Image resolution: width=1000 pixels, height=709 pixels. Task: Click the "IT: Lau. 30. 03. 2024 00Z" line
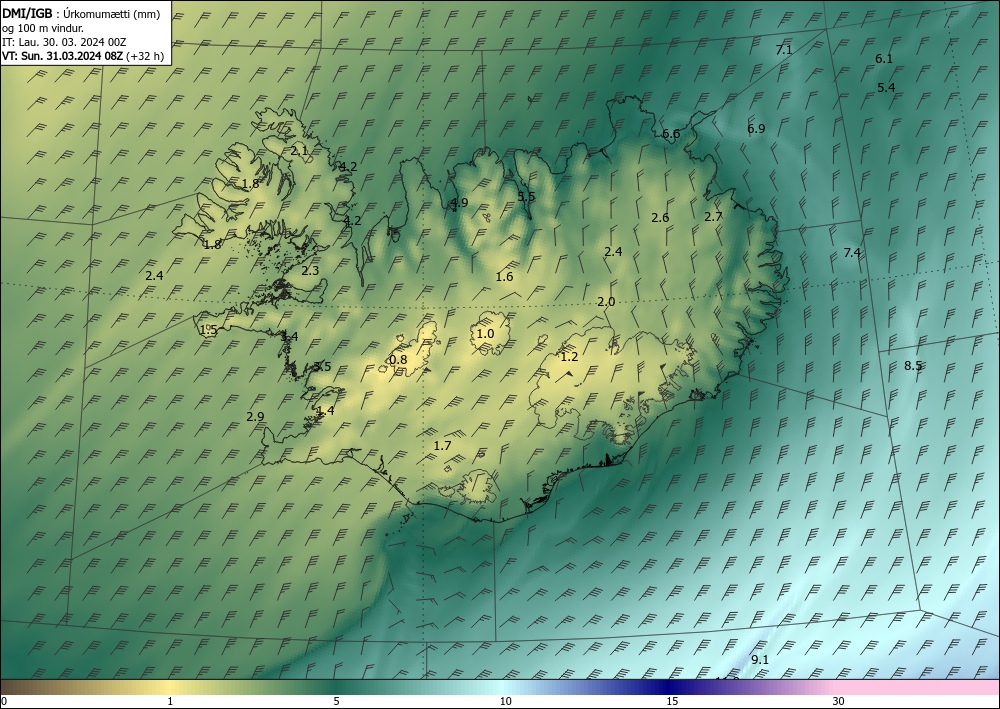click(64, 42)
